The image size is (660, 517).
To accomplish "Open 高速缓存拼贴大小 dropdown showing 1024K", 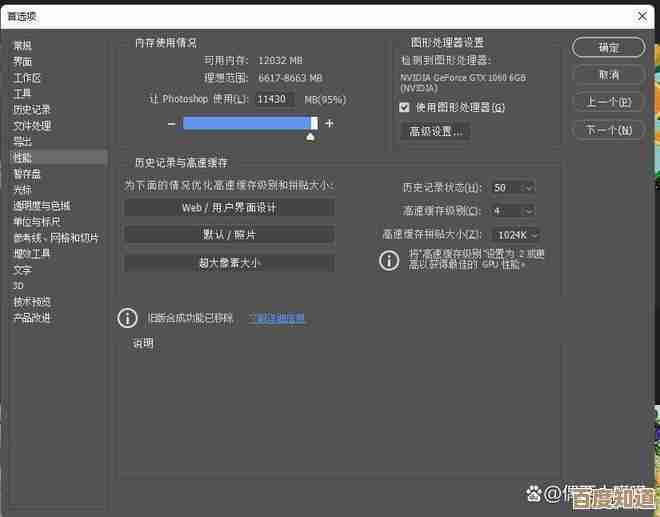I will tap(516, 235).
